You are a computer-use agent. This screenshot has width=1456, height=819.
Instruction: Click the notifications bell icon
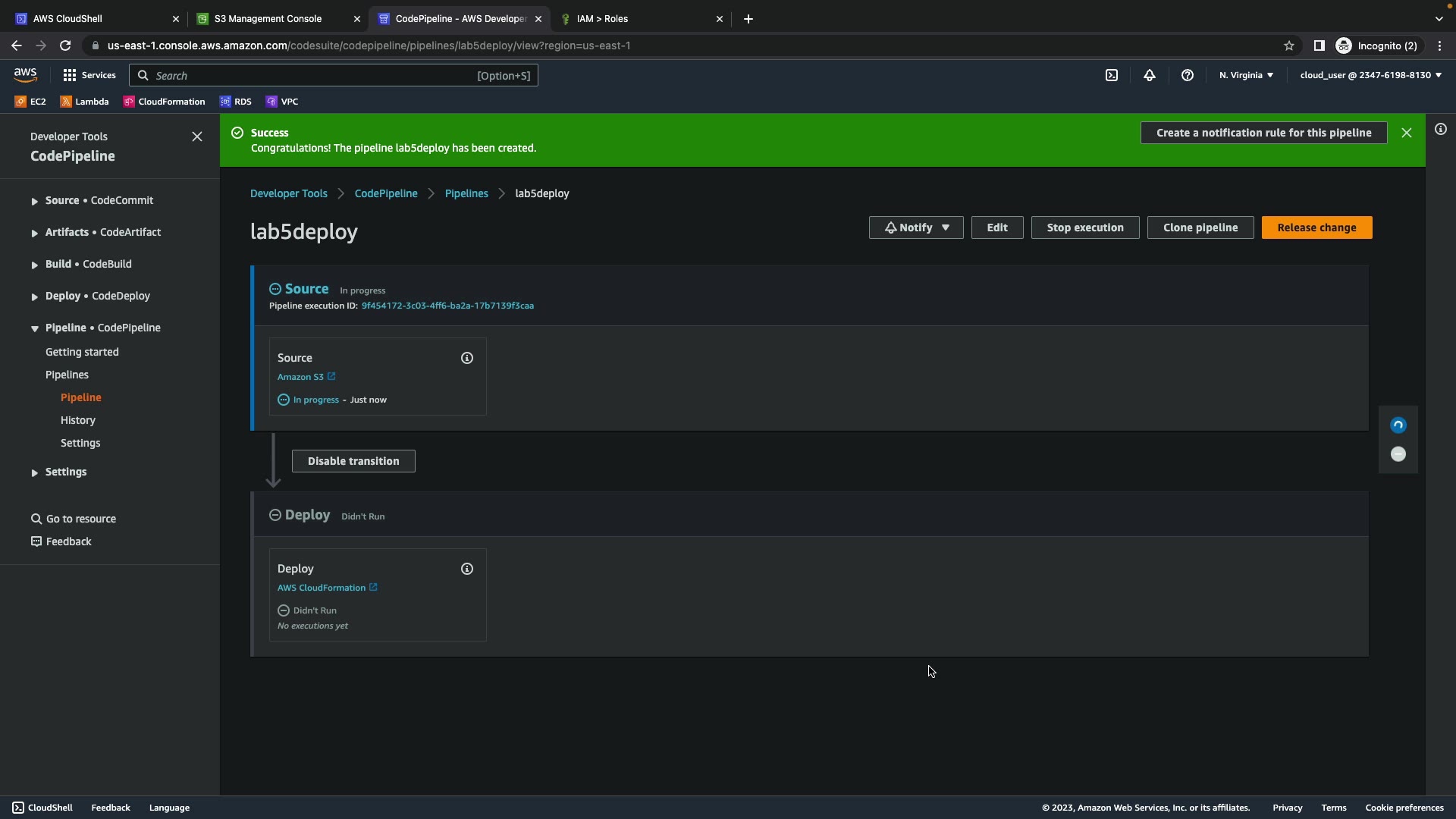coord(1150,75)
